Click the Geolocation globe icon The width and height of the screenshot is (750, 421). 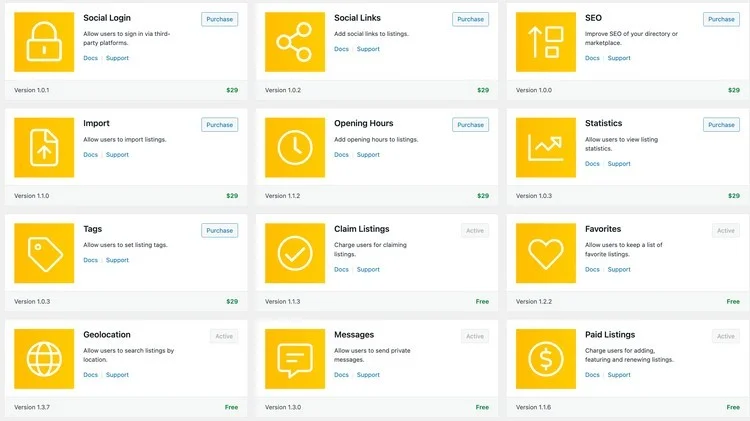[44, 358]
